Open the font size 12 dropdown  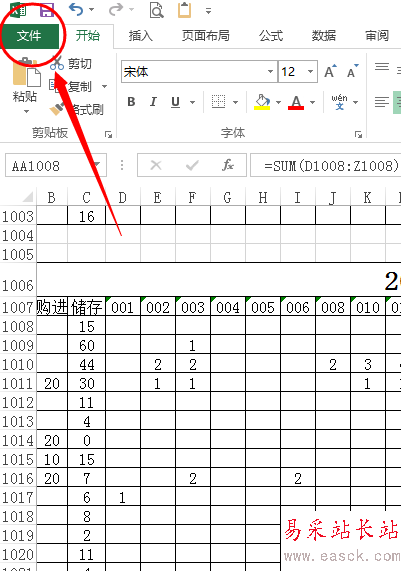pyautogui.click(x=310, y=71)
